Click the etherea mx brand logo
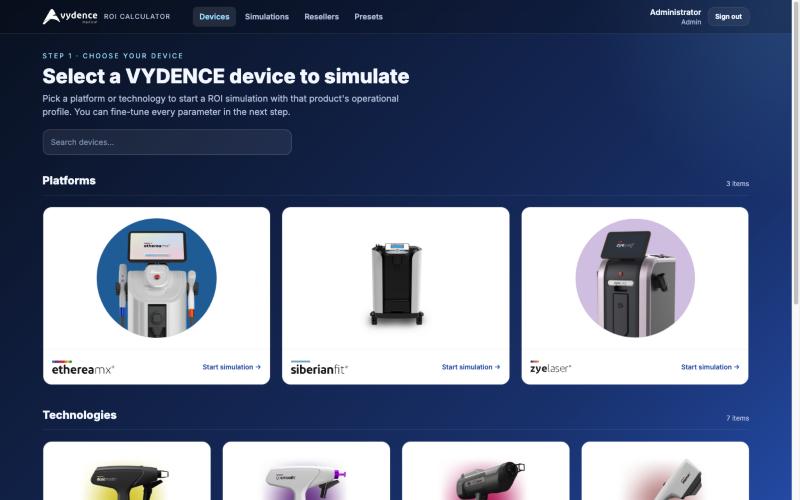This screenshot has width=800, height=500. (83, 368)
